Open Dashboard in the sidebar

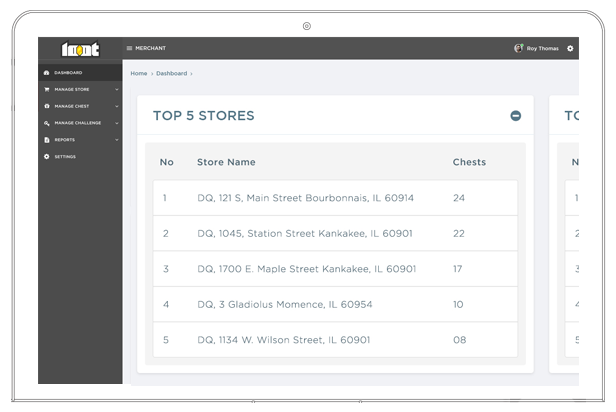(x=80, y=73)
